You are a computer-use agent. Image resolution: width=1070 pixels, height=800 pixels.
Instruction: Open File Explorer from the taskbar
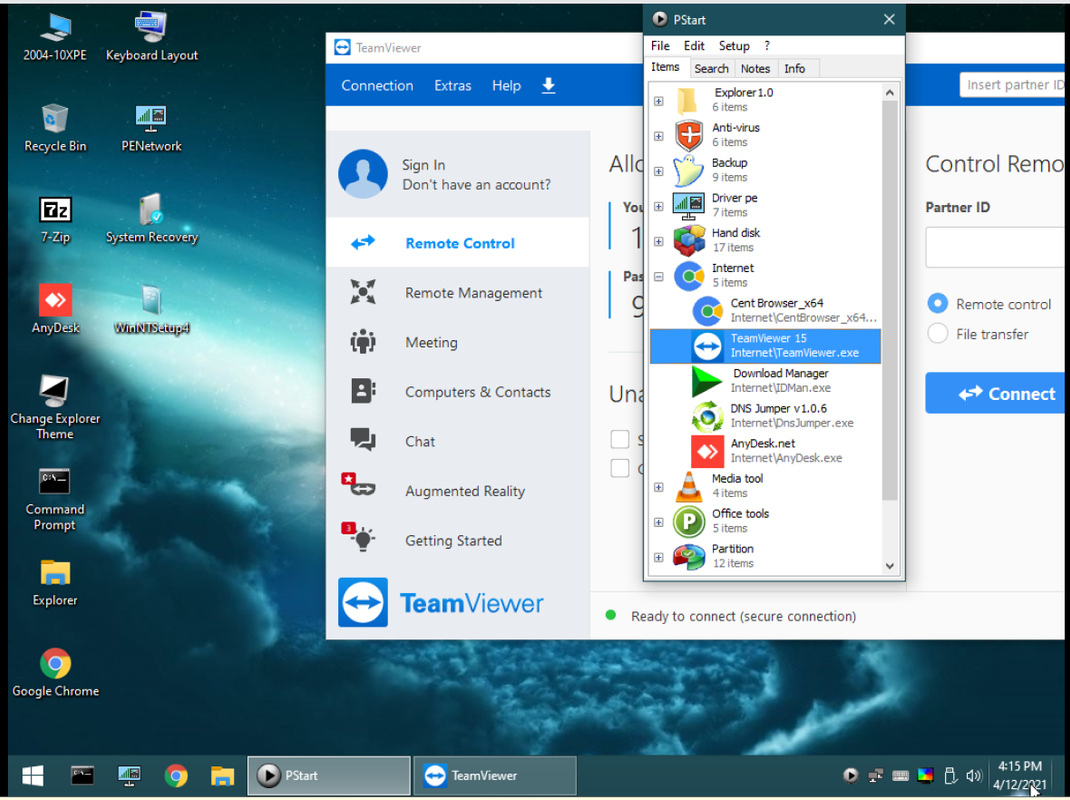[x=222, y=775]
